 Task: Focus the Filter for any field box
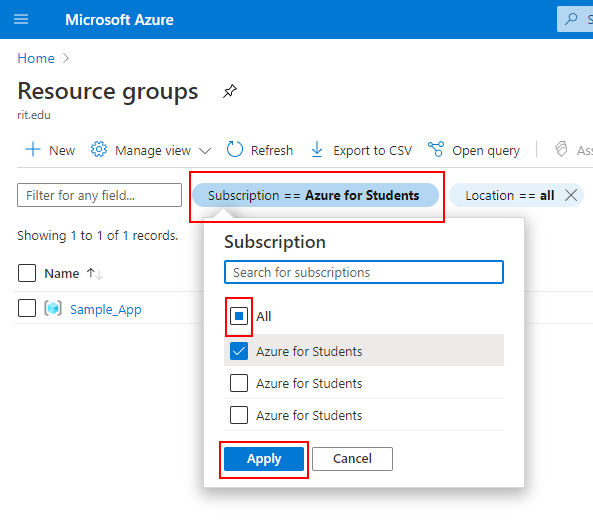[x=99, y=195]
